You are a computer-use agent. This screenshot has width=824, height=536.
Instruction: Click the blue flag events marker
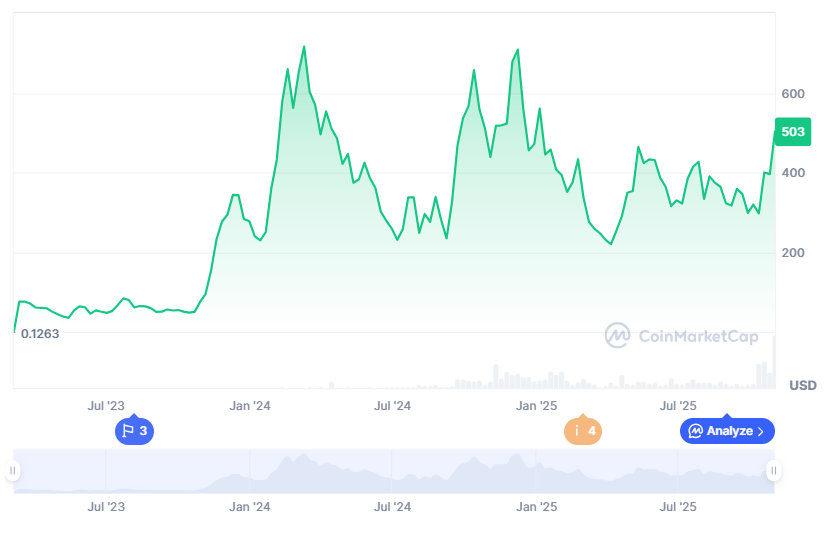(x=135, y=431)
